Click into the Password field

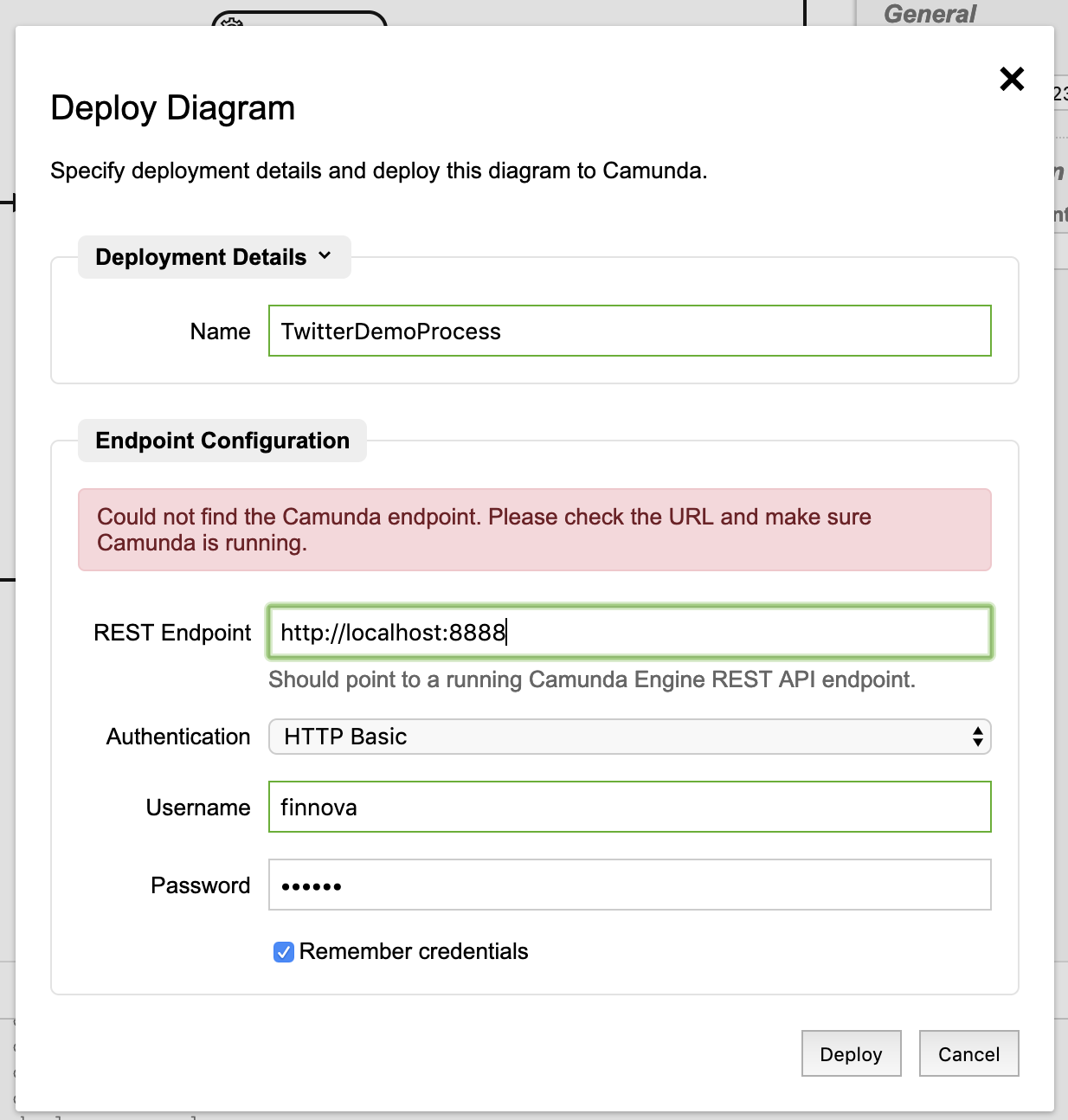pyautogui.click(x=629, y=885)
